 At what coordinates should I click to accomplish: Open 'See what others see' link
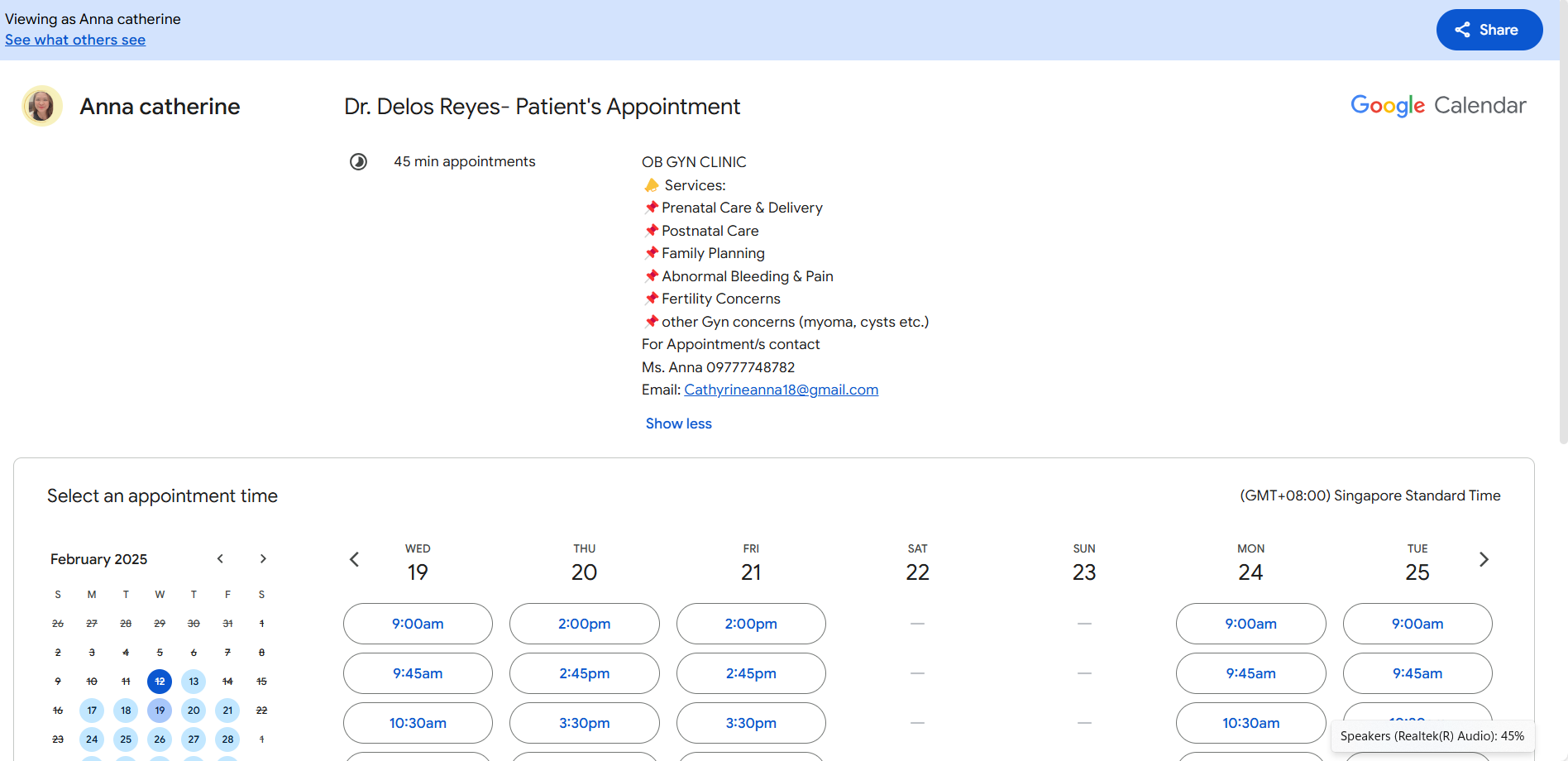(75, 40)
